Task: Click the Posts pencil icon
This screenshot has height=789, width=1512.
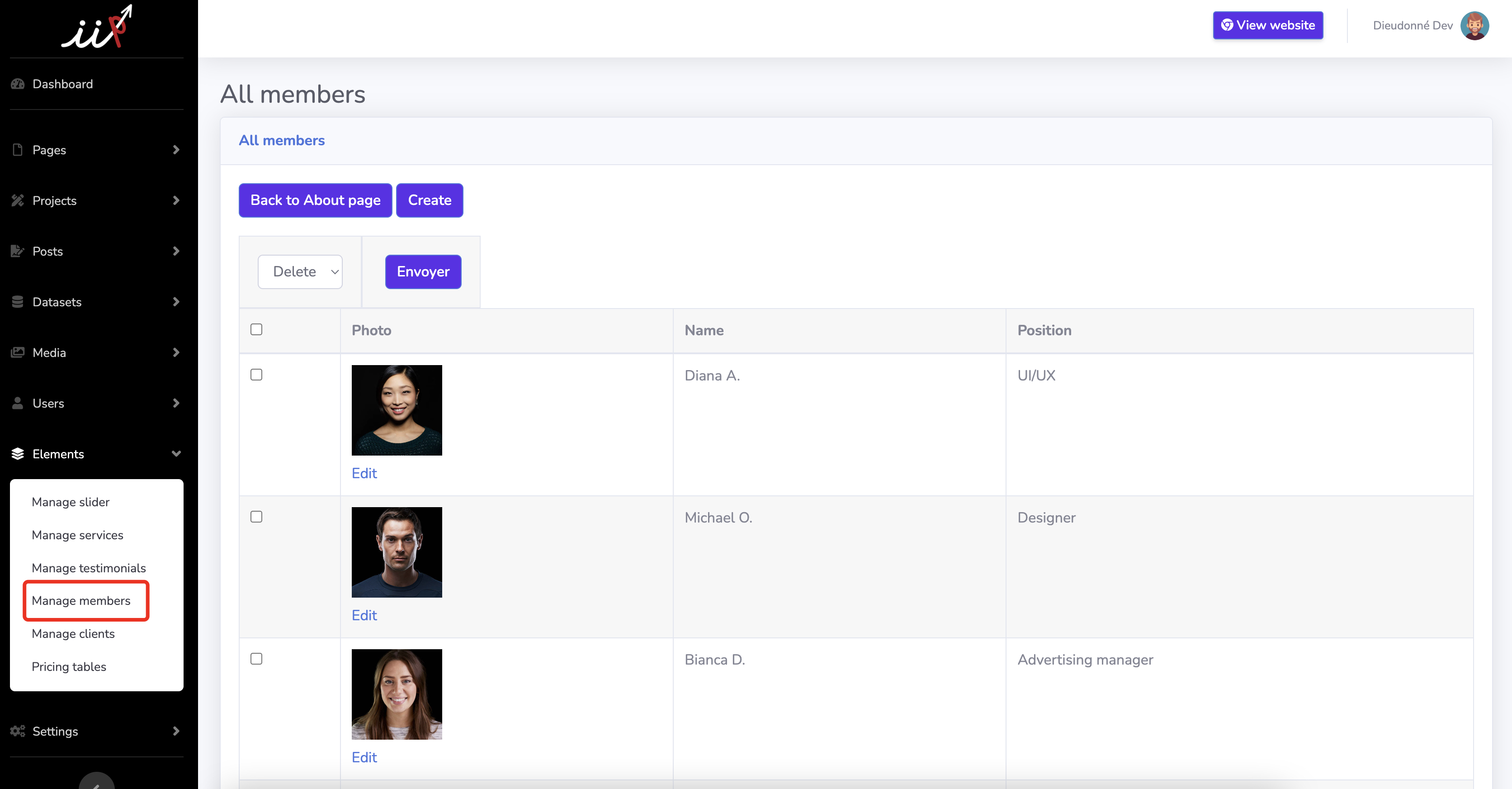Action: point(18,251)
